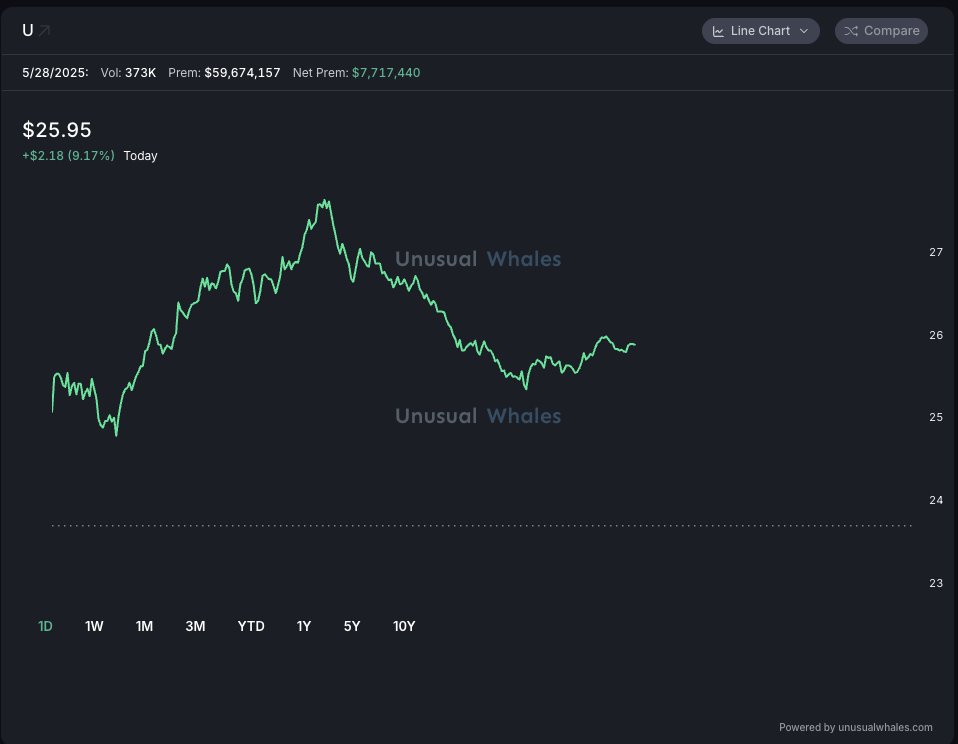Select the 1D time range tab

[x=45, y=626]
